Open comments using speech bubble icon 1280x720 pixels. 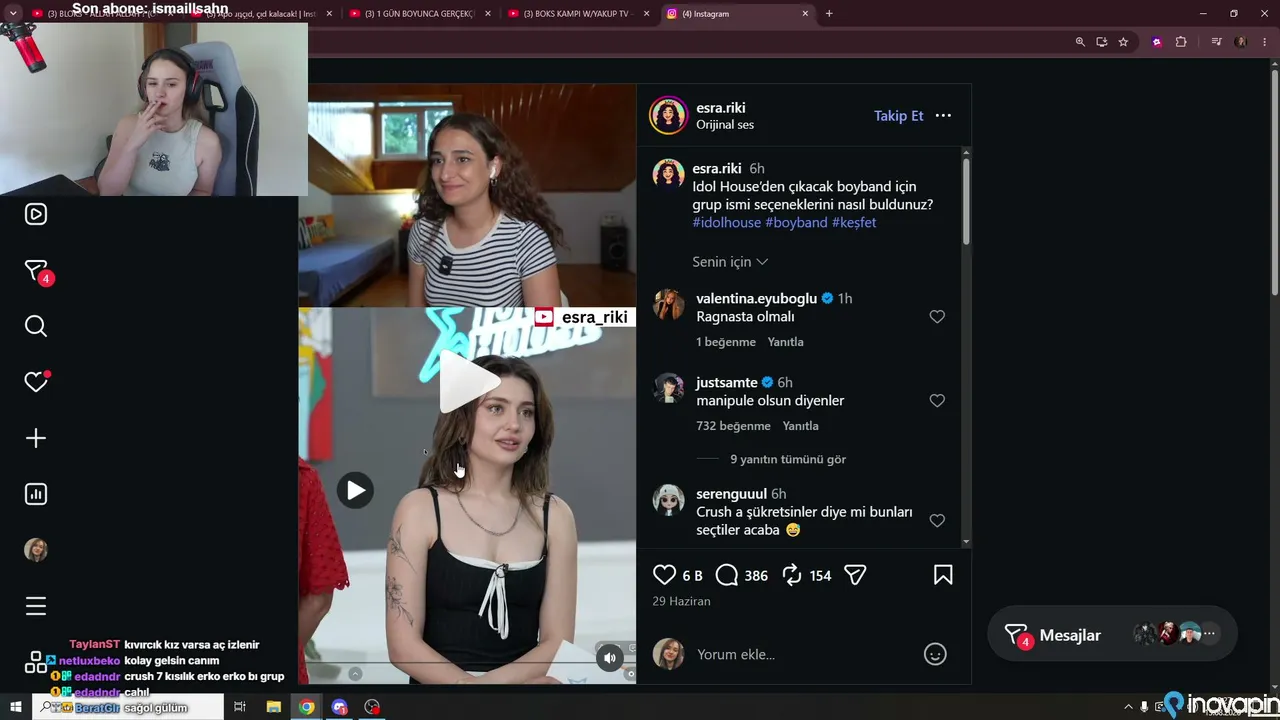pyautogui.click(x=727, y=575)
